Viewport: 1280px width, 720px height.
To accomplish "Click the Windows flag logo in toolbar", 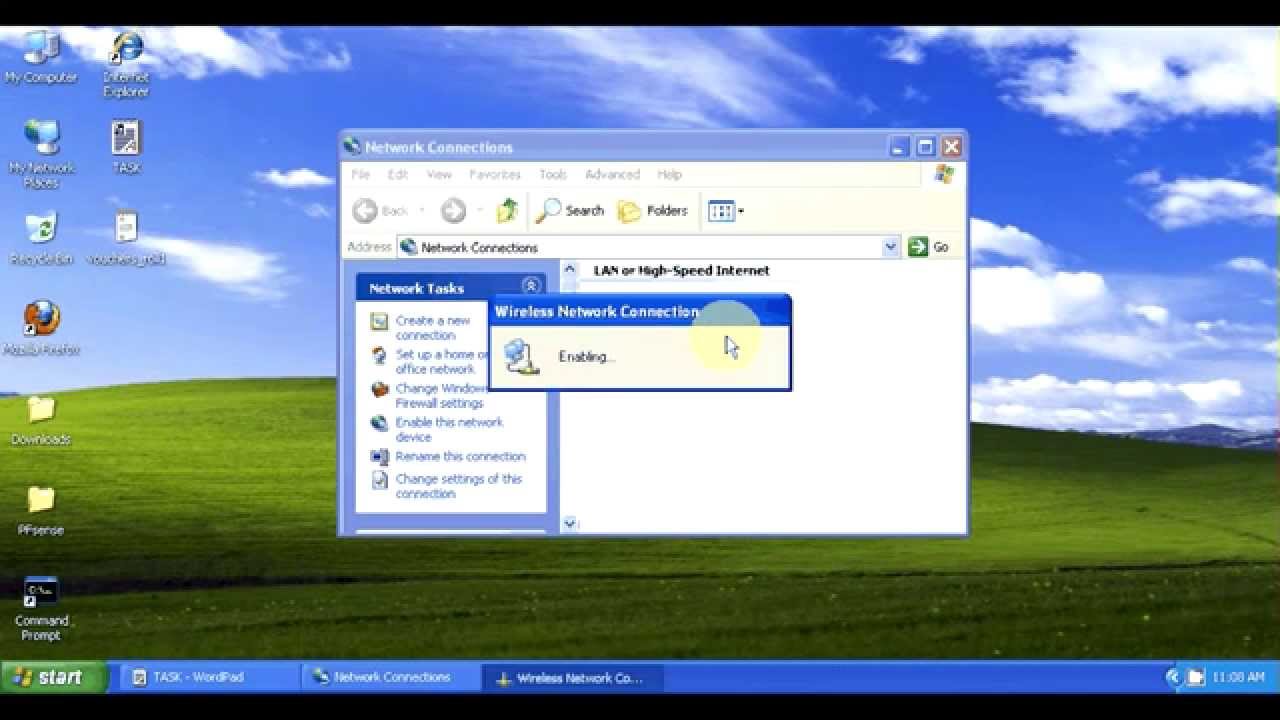I will [944, 174].
